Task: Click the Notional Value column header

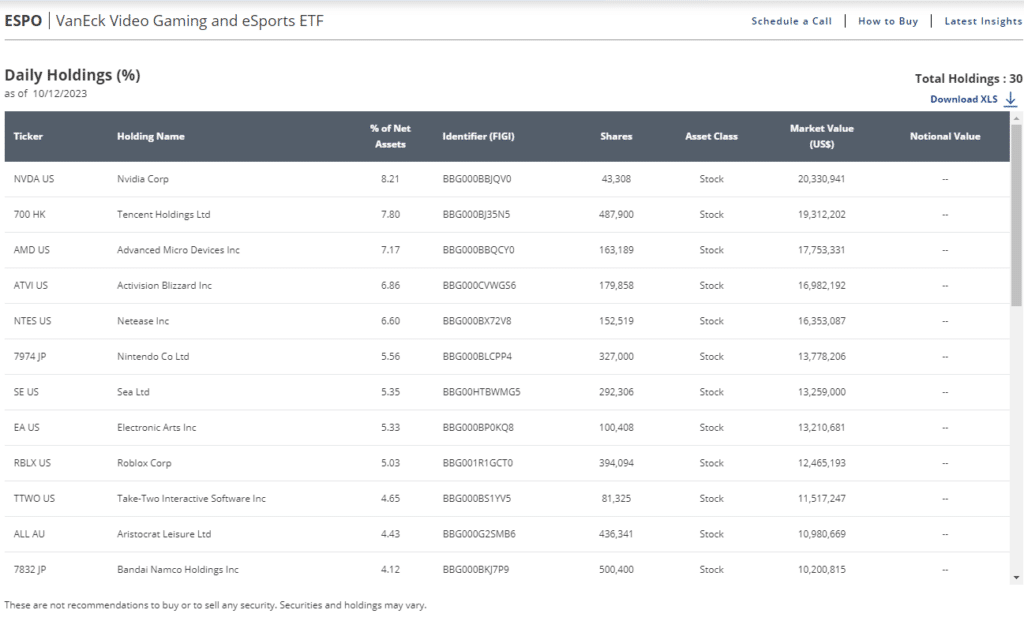Action: pos(945,136)
